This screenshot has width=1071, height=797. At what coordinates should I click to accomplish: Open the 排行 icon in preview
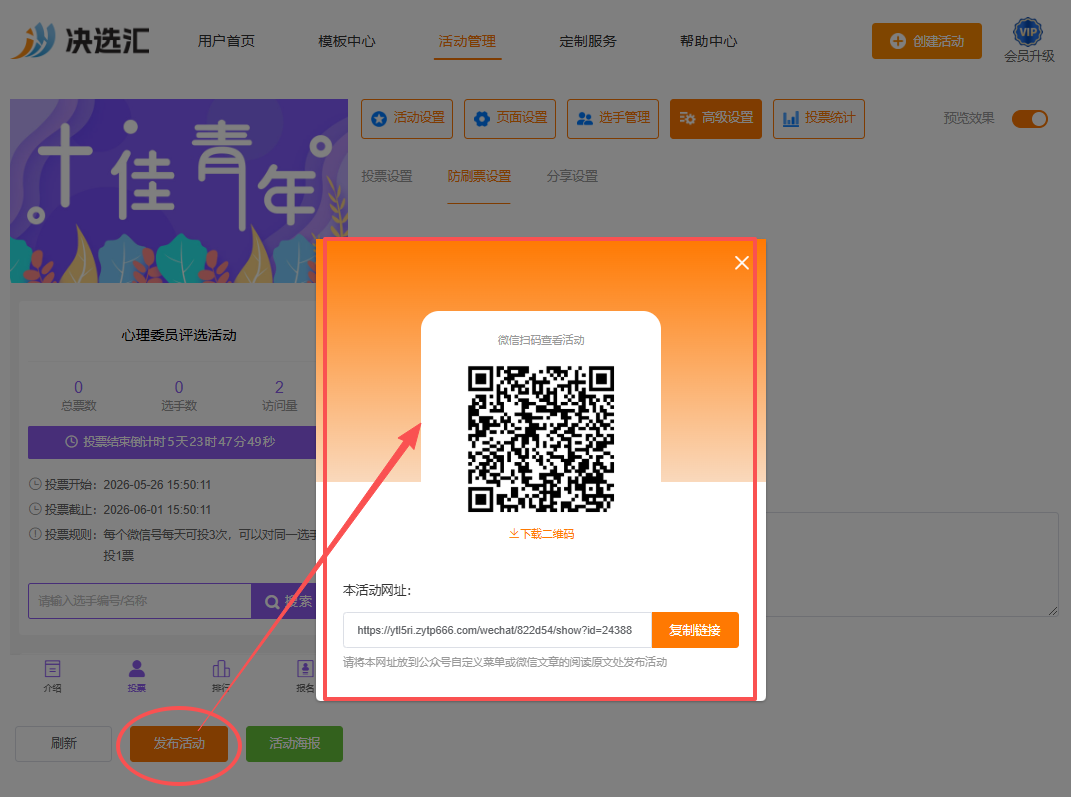[x=221, y=676]
